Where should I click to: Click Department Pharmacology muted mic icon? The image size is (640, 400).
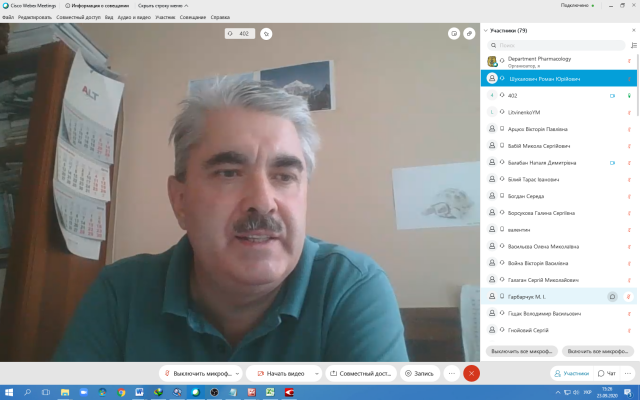pos(629,62)
